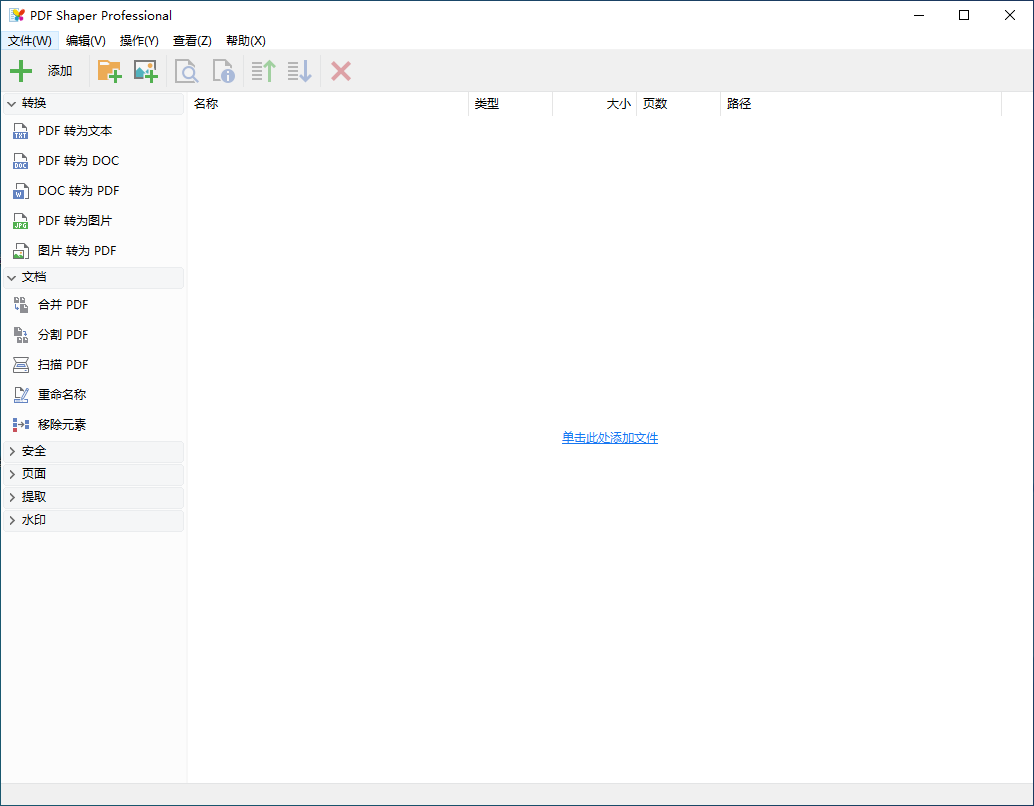
Task: Click the PDF 转为 DOC icon
Action: [20, 161]
